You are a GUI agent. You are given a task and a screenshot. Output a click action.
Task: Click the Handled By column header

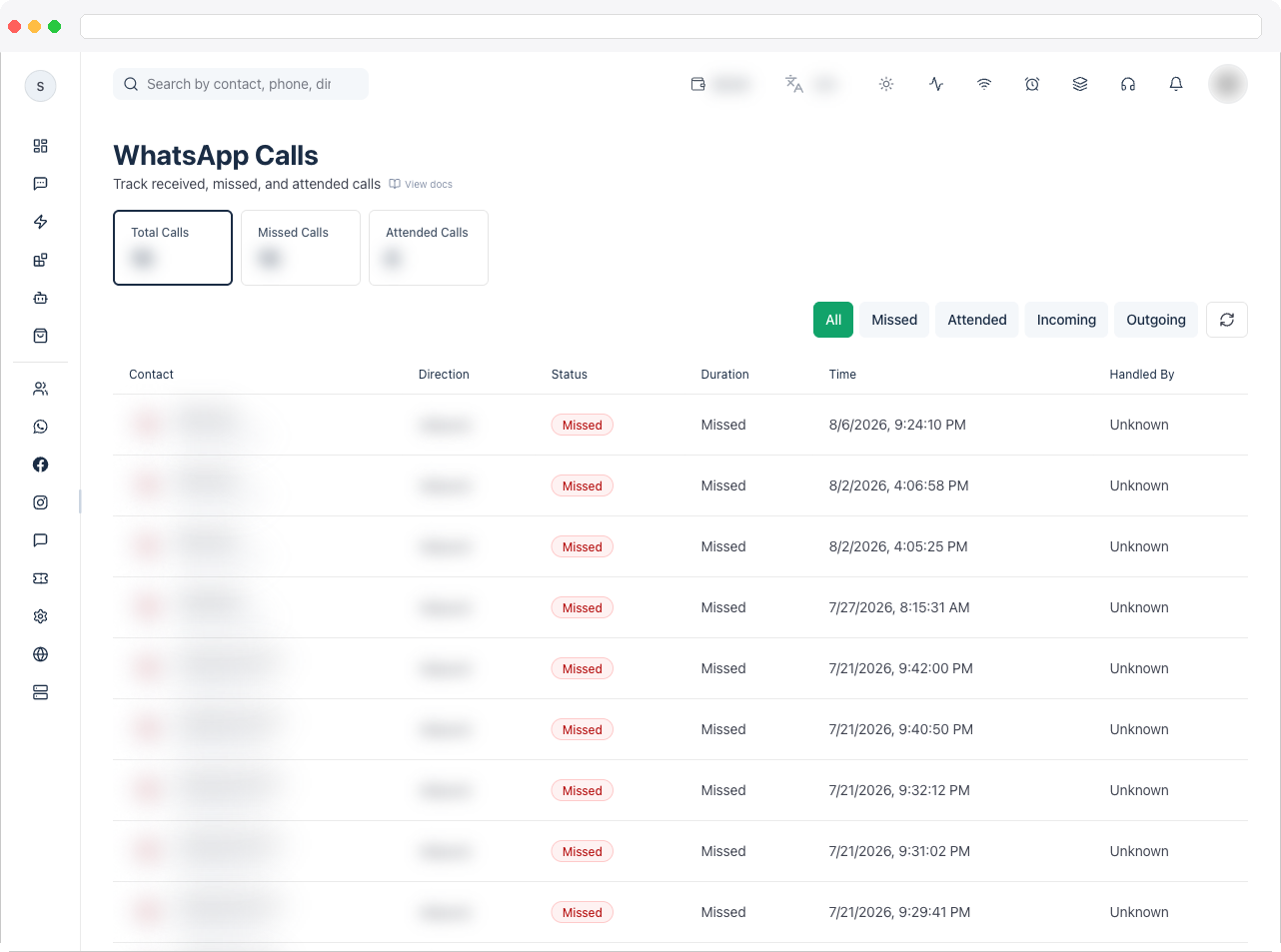pos(1142,375)
